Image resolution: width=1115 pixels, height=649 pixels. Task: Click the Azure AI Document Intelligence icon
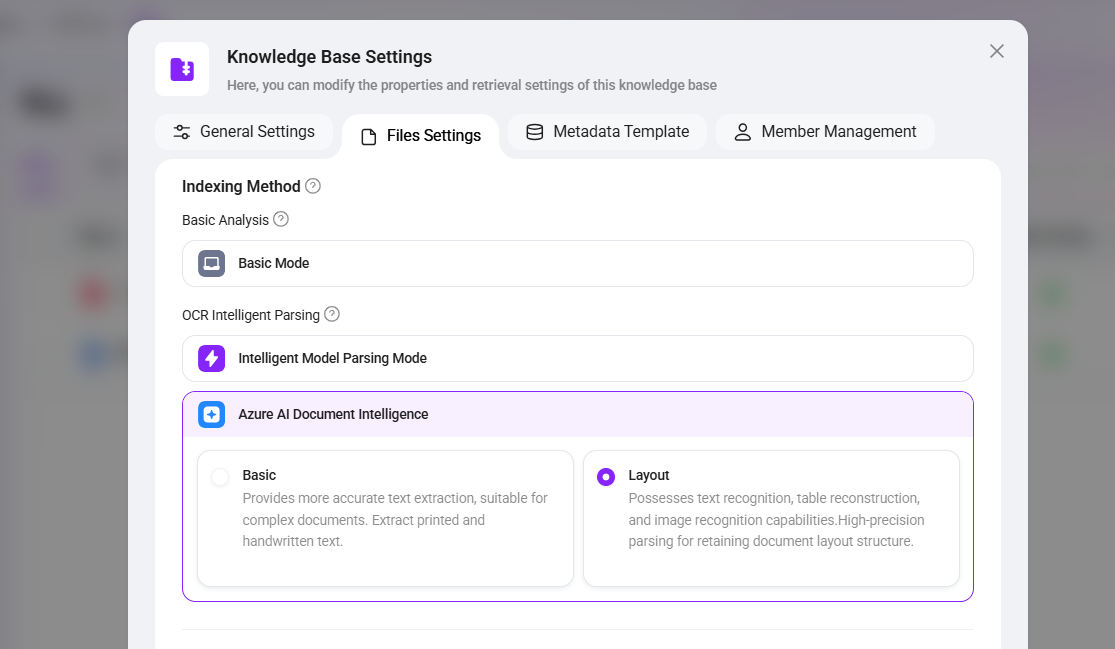pos(211,414)
